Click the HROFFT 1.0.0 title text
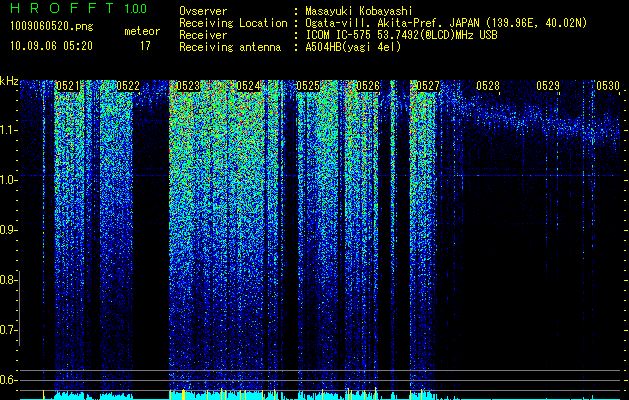 click(x=78, y=8)
